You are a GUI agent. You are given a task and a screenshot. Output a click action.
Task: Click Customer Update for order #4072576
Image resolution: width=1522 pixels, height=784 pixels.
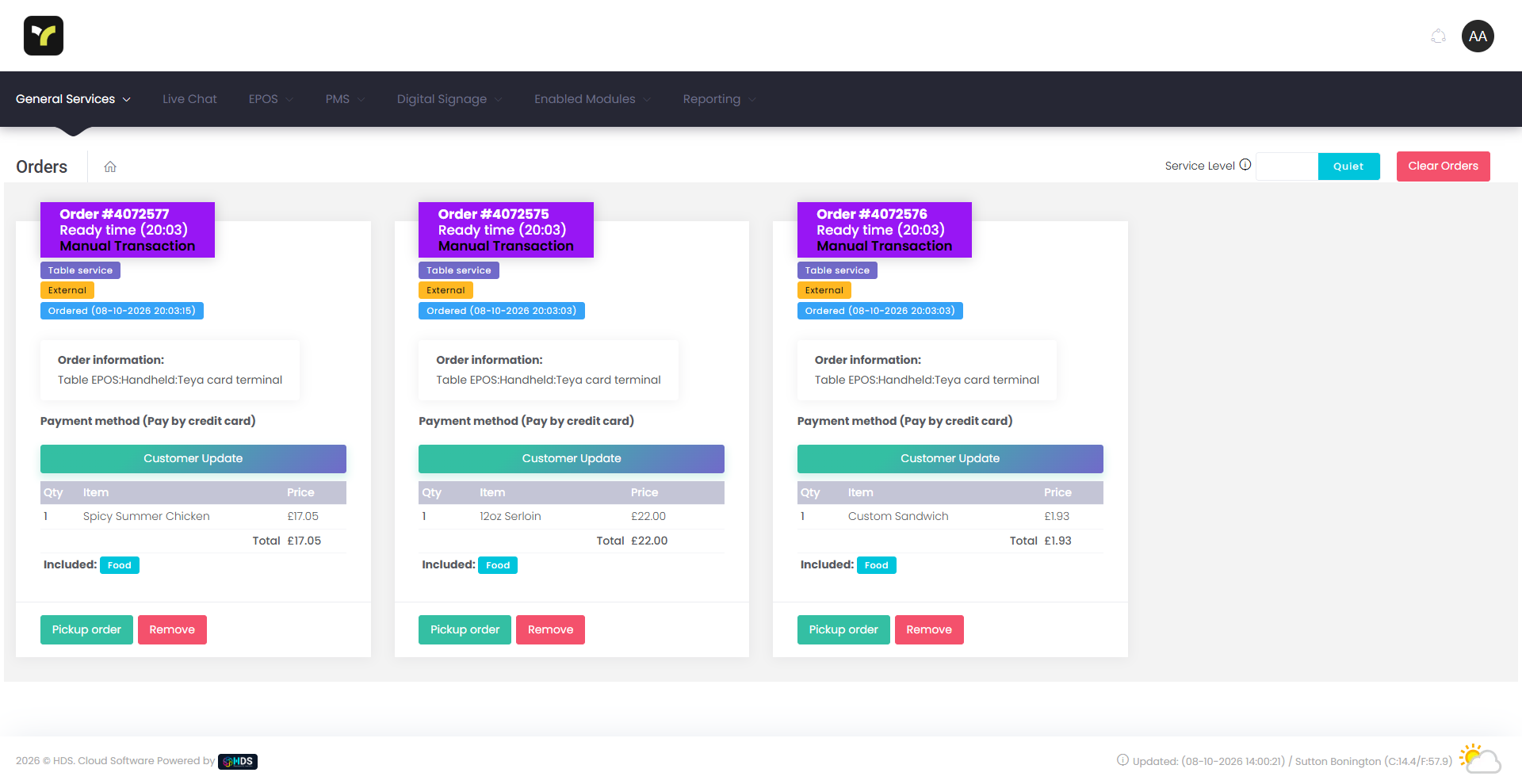[x=950, y=459]
